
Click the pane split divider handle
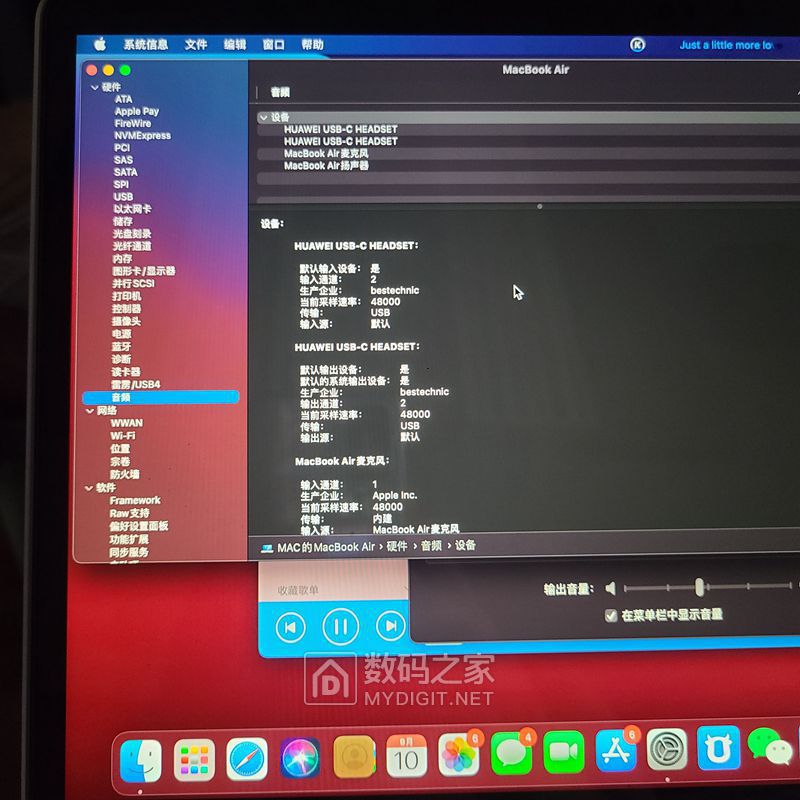click(539, 207)
